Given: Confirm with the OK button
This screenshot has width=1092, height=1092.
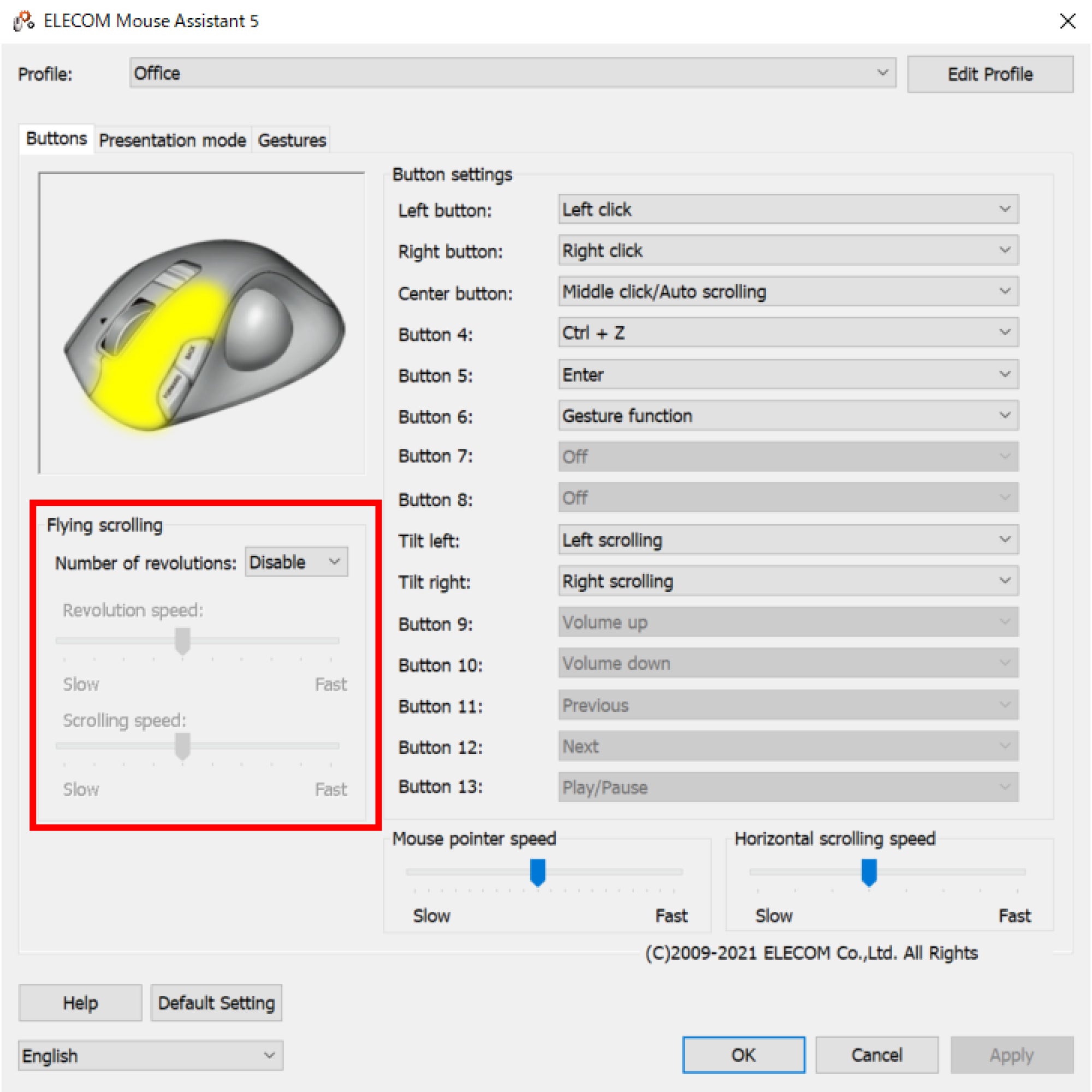Looking at the screenshot, I should click(744, 1055).
